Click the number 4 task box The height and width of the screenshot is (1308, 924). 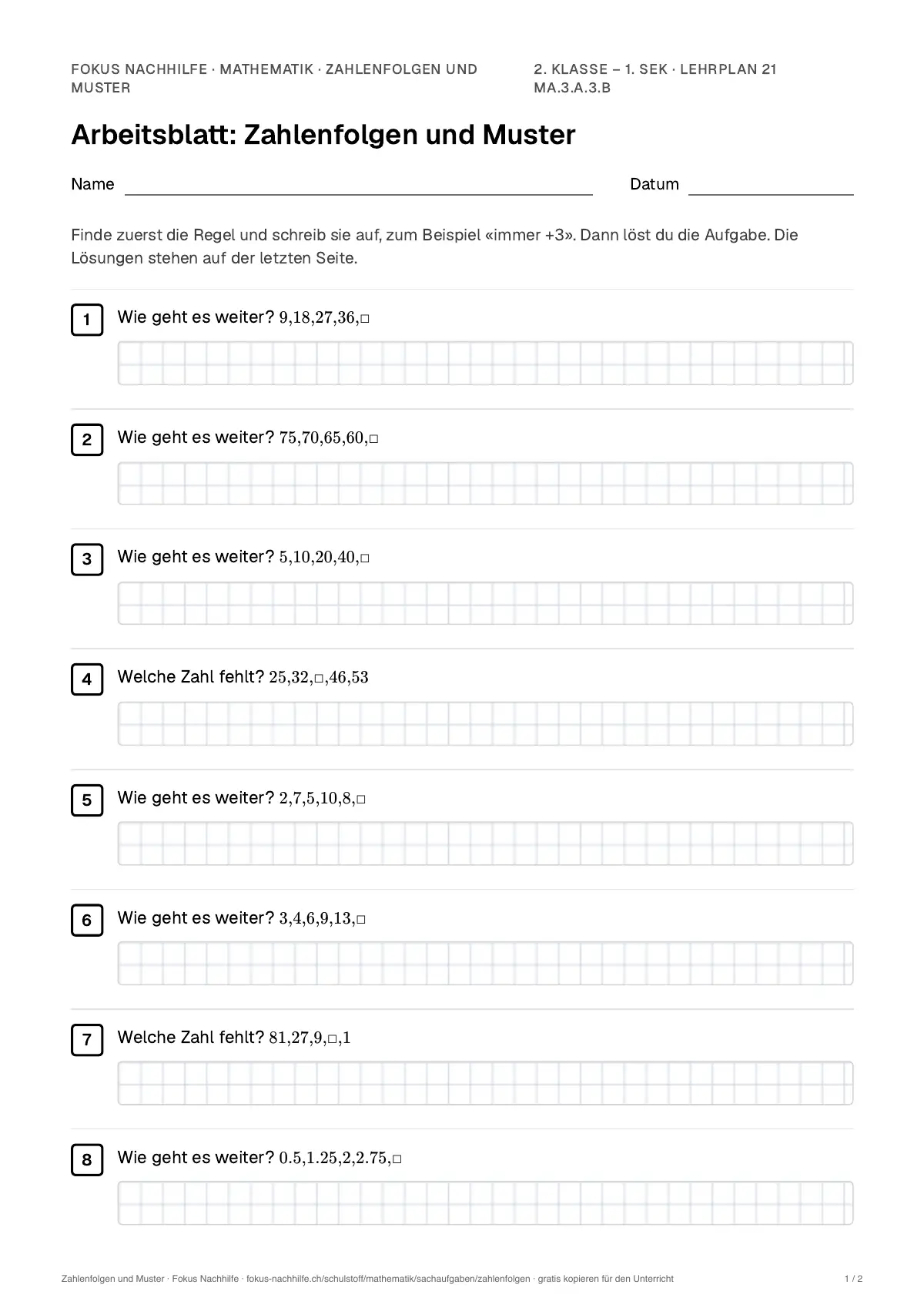pos(87,679)
